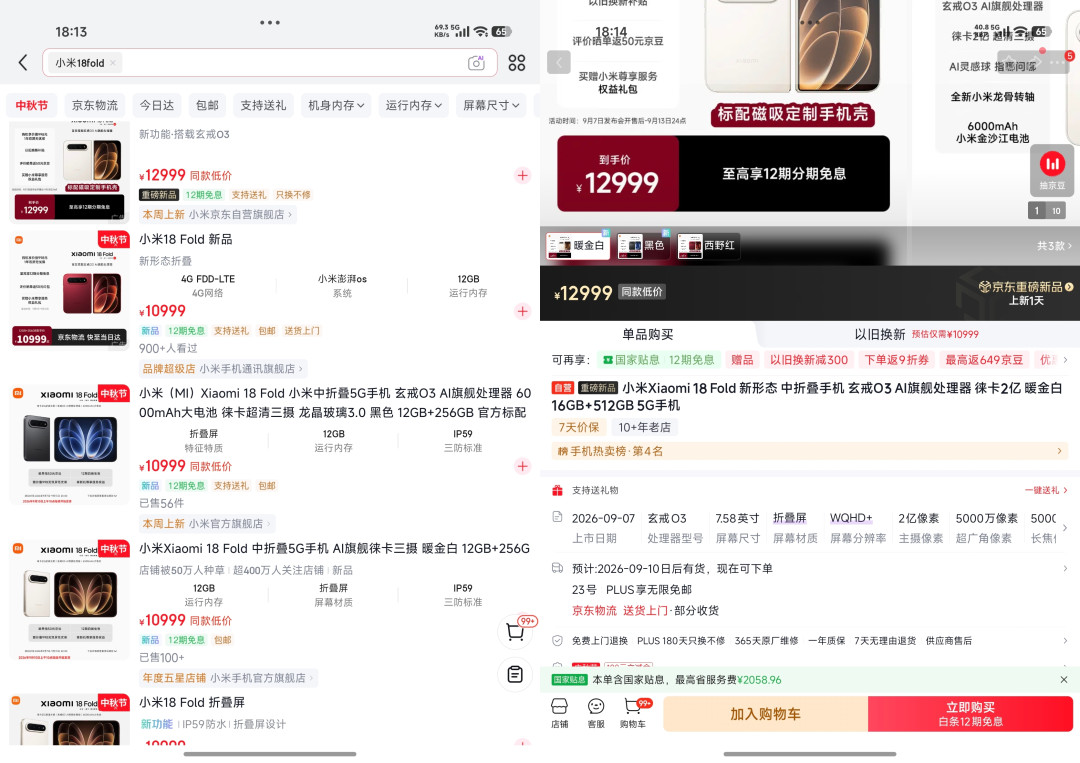1080x763 pixels.
Task: Open the floating orders clipboard icon
Action: [x=515, y=674]
